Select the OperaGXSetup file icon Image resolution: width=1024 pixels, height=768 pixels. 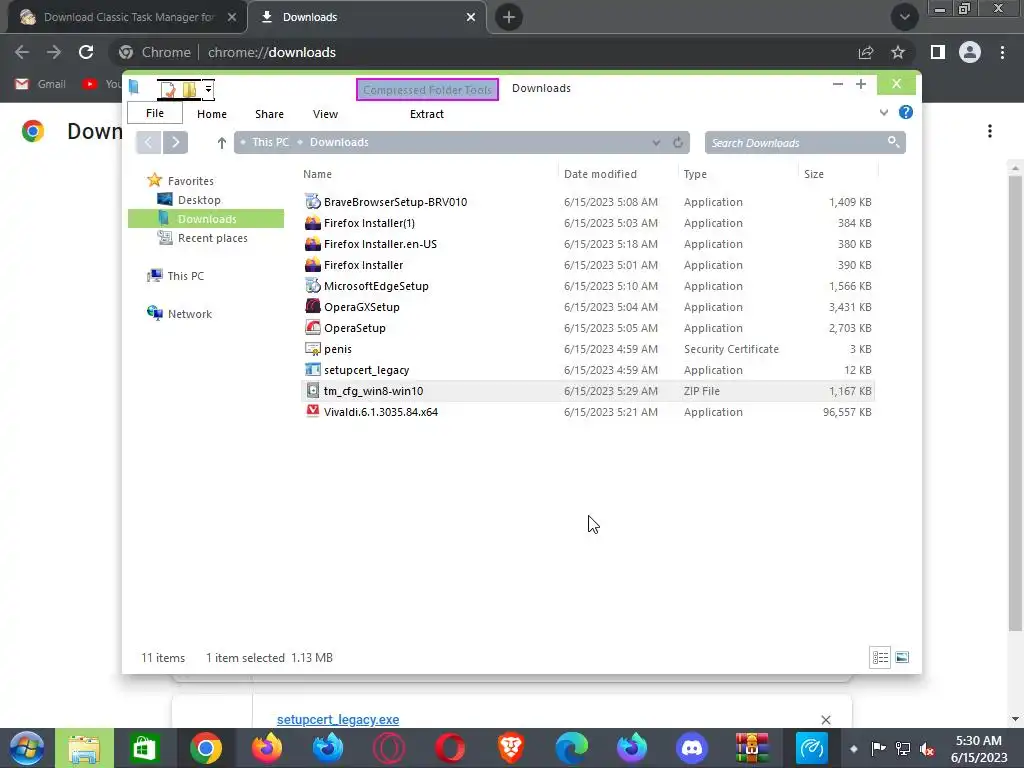tap(313, 306)
